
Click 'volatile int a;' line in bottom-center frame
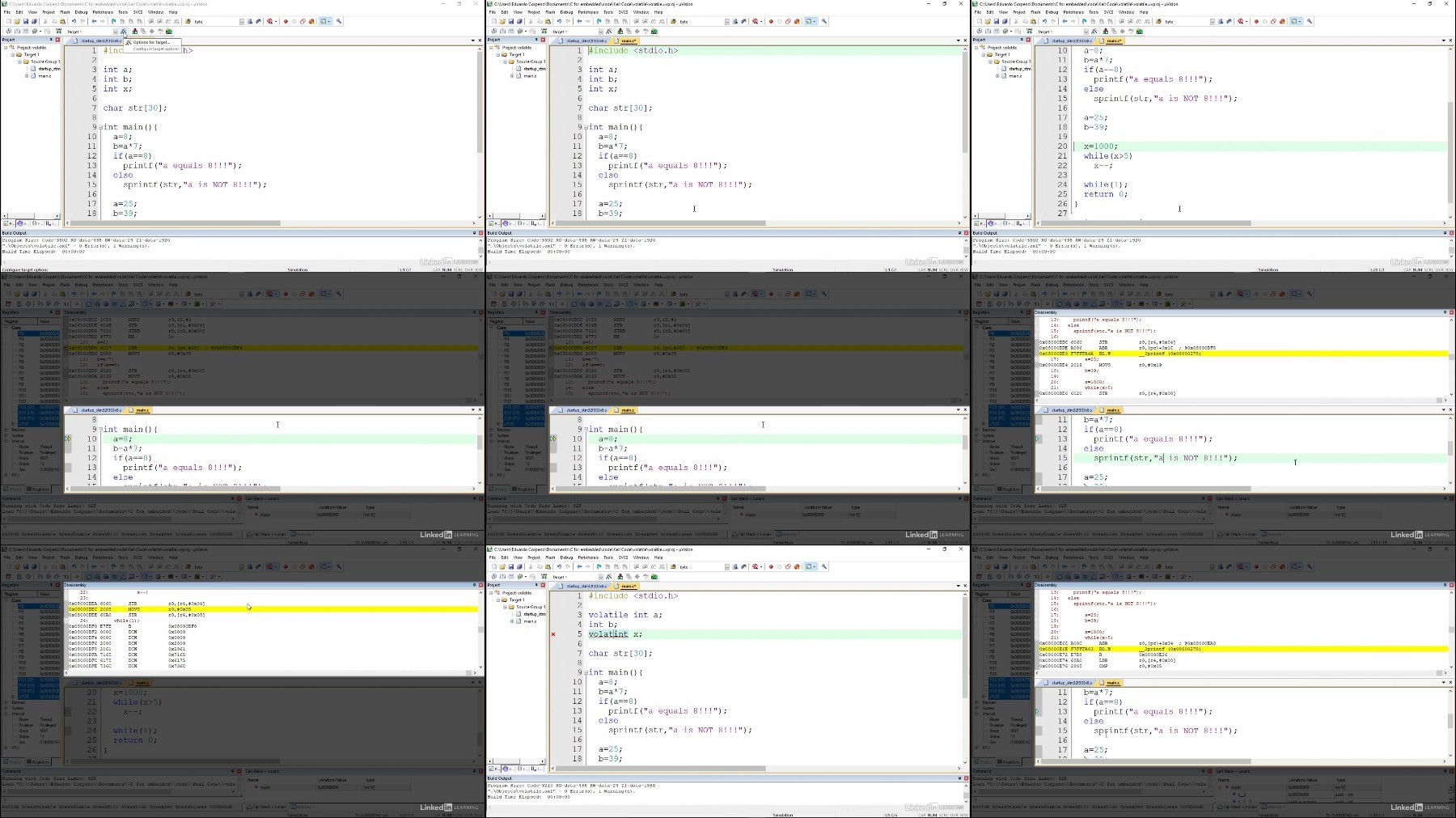[x=624, y=615]
